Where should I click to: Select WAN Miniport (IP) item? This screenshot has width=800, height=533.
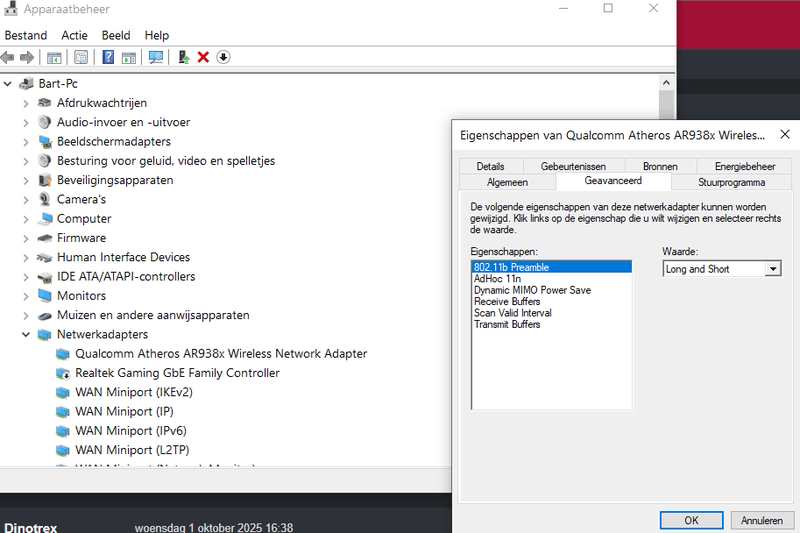click(x=124, y=412)
